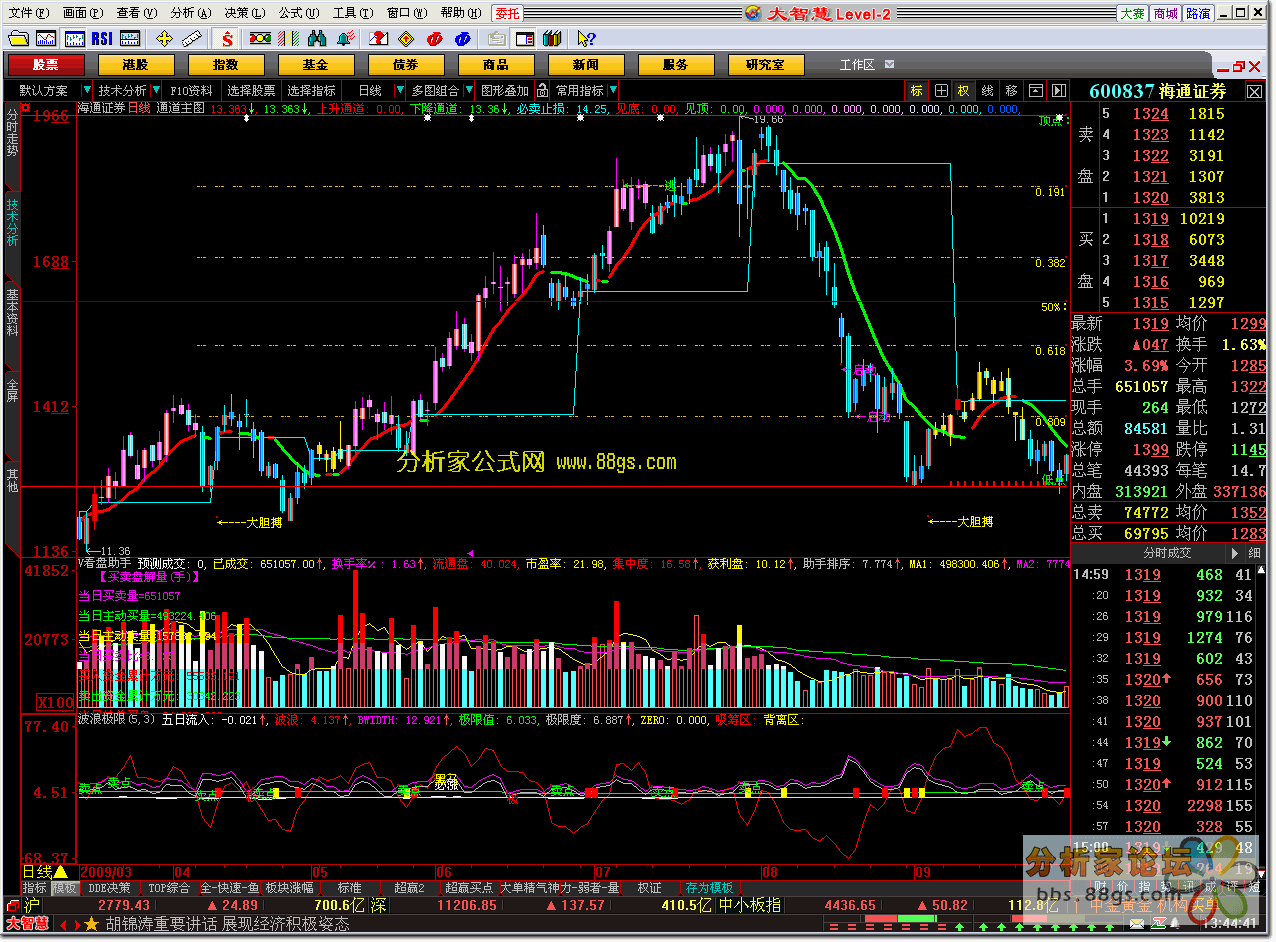Open the 分析(A) menu
This screenshot has width=1276, height=942.
point(190,13)
